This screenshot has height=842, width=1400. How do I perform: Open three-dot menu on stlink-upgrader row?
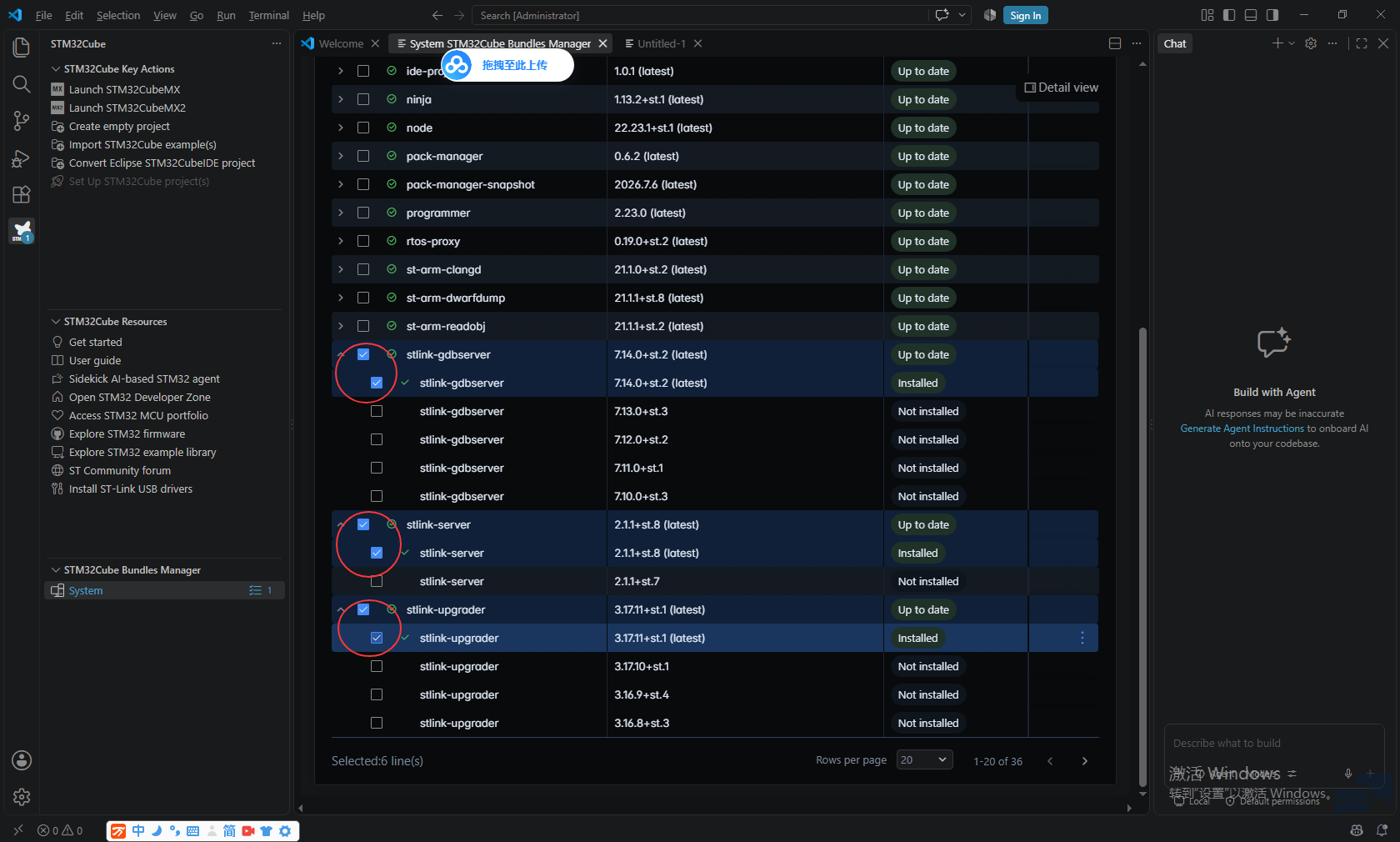pyautogui.click(x=1082, y=638)
